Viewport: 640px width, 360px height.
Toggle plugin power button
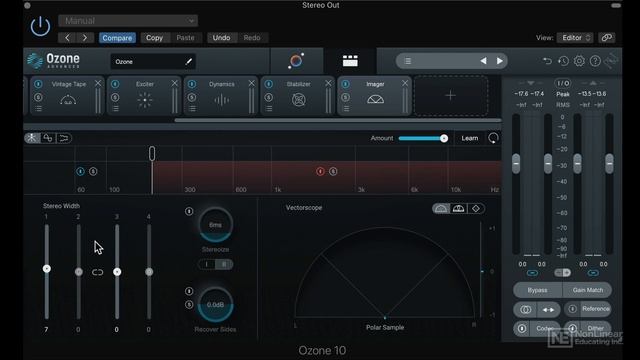tap(40, 27)
